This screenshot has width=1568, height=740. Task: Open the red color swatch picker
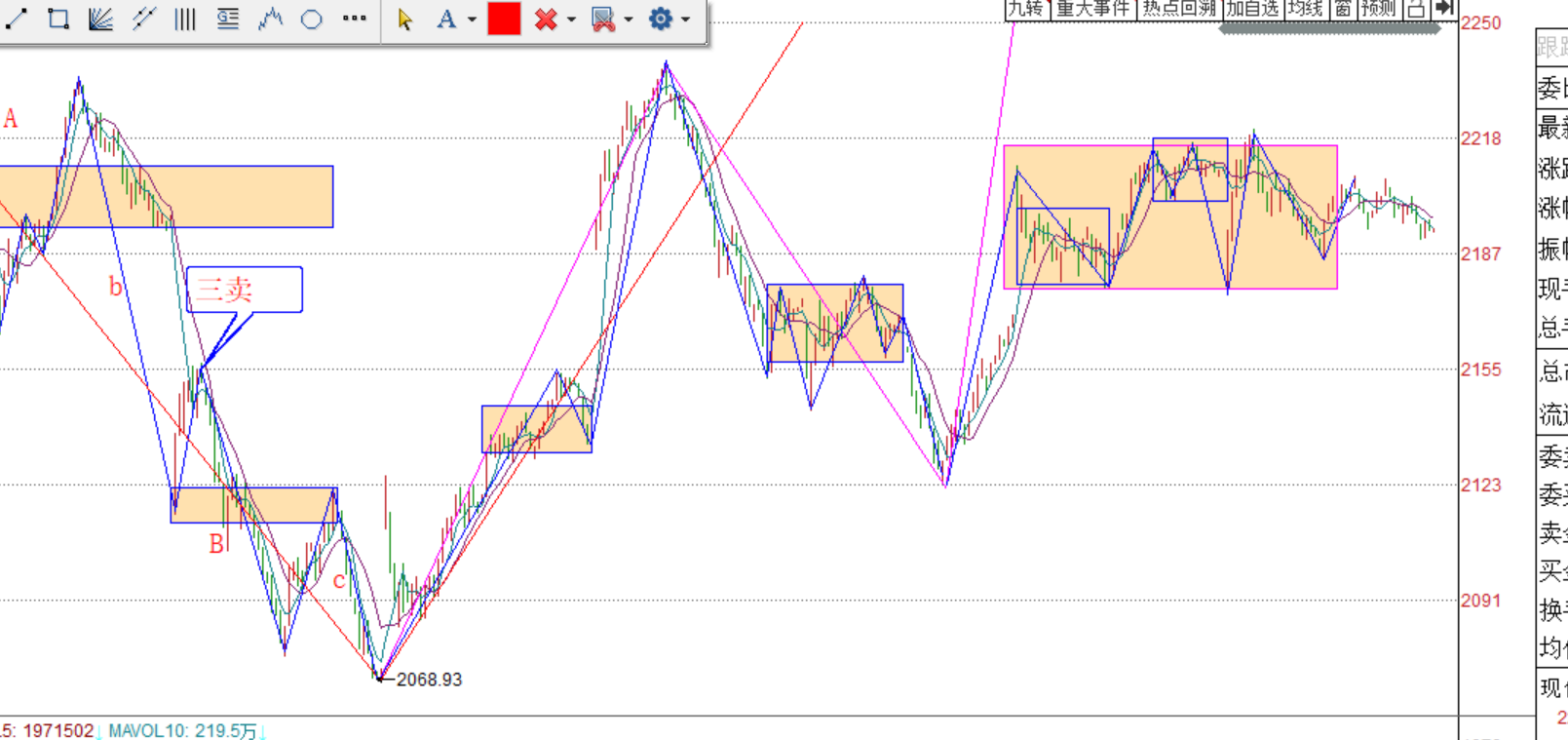tap(504, 19)
